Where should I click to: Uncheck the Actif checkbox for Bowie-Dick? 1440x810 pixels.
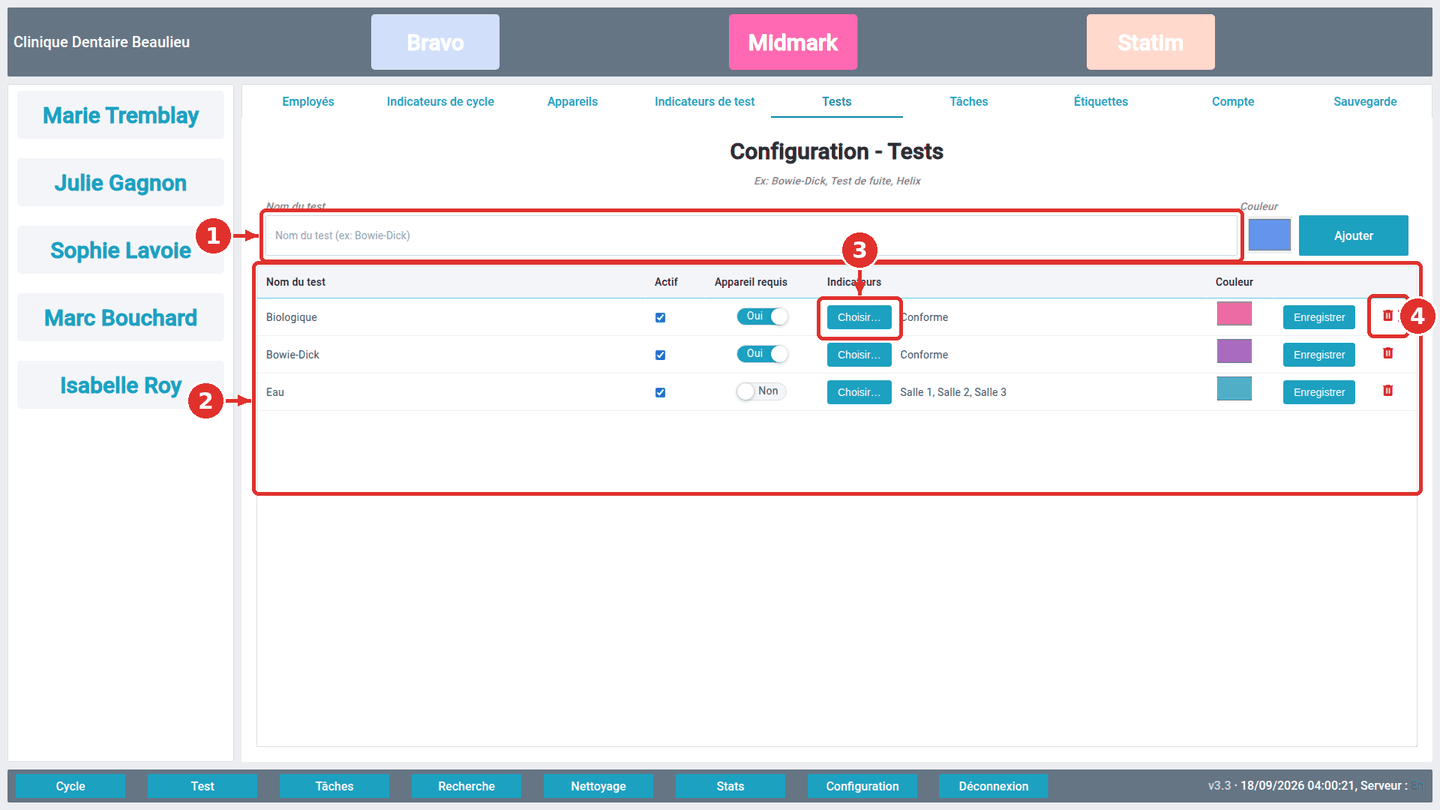[660, 355]
